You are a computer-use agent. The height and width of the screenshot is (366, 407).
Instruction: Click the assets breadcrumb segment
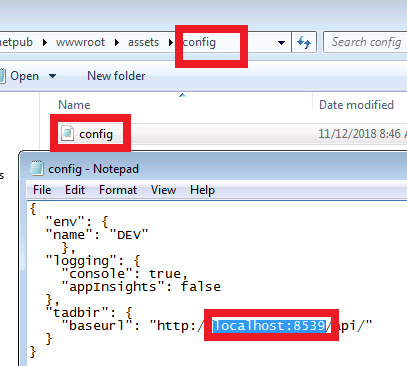pyautogui.click(x=144, y=42)
